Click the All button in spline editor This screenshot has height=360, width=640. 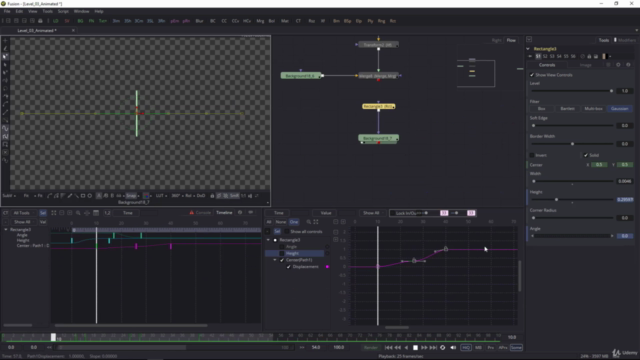pyautogui.click(x=269, y=222)
